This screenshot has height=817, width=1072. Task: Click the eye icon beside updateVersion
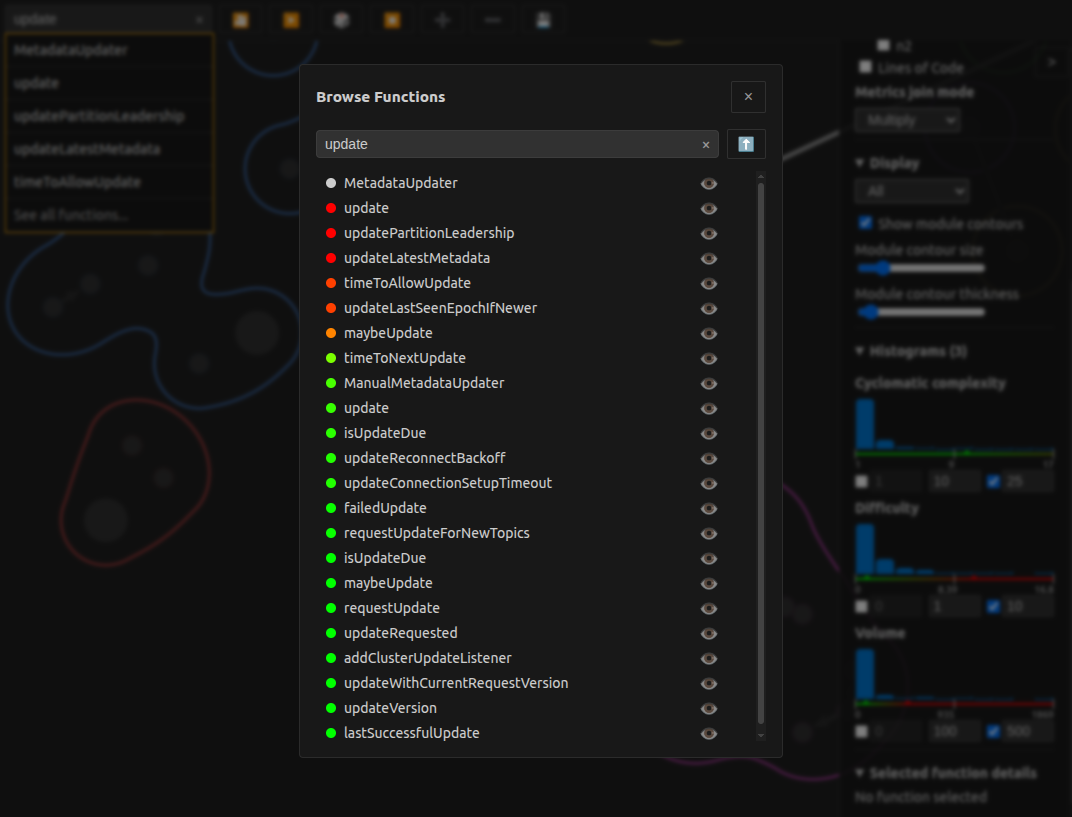click(x=709, y=708)
